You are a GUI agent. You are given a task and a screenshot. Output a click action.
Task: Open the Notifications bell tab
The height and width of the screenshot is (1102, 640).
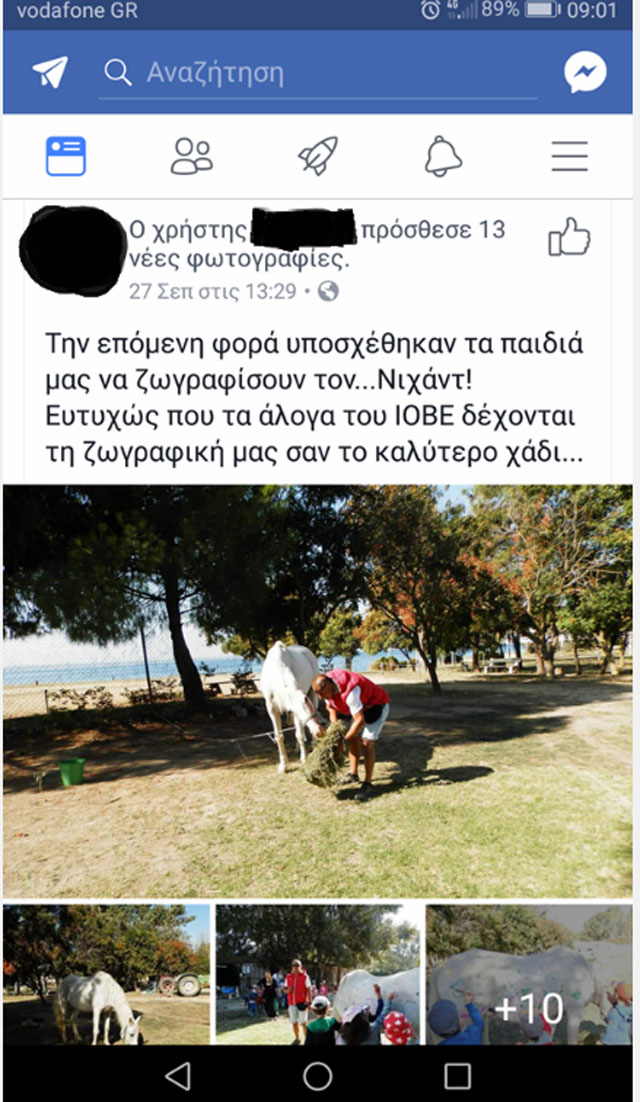[x=443, y=156]
